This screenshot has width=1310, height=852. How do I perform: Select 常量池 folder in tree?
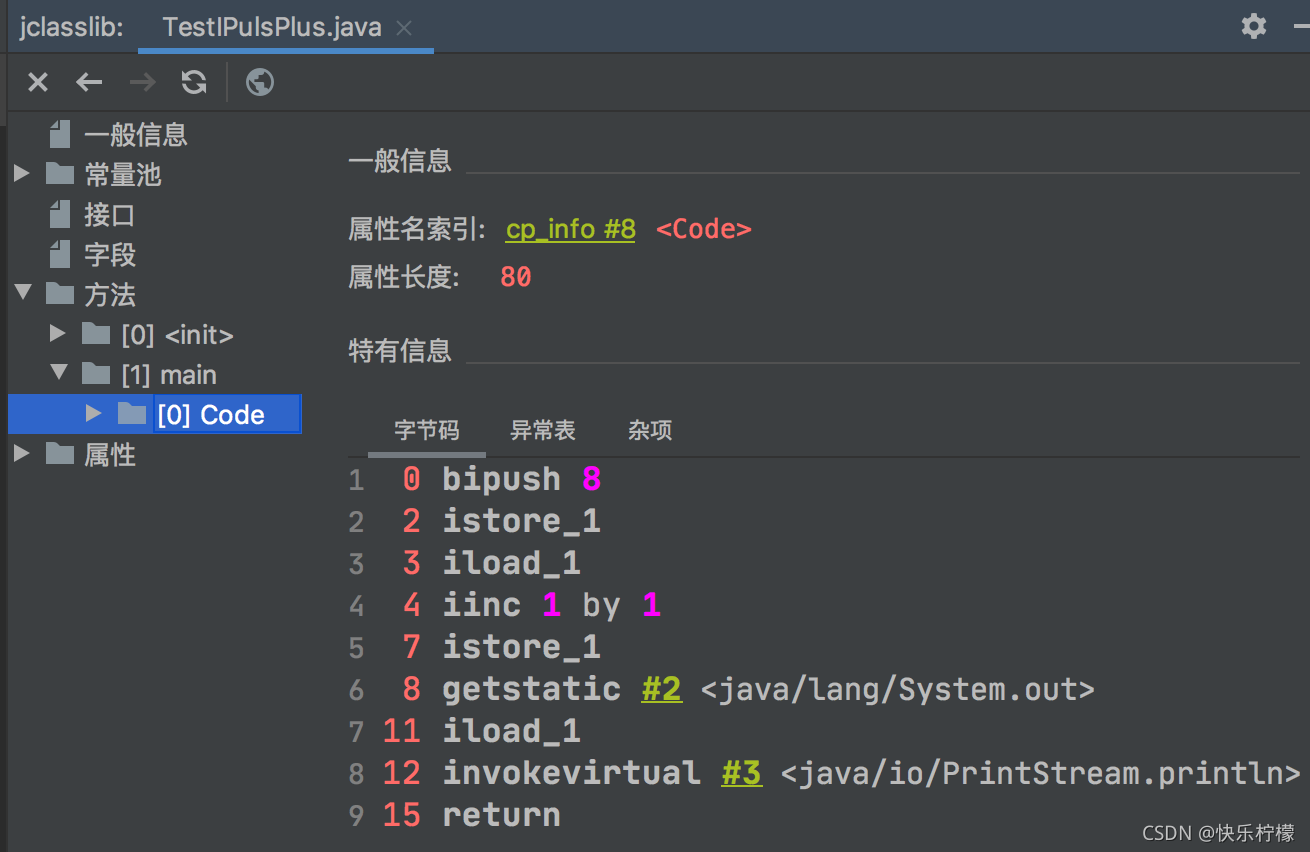click(123, 175)
